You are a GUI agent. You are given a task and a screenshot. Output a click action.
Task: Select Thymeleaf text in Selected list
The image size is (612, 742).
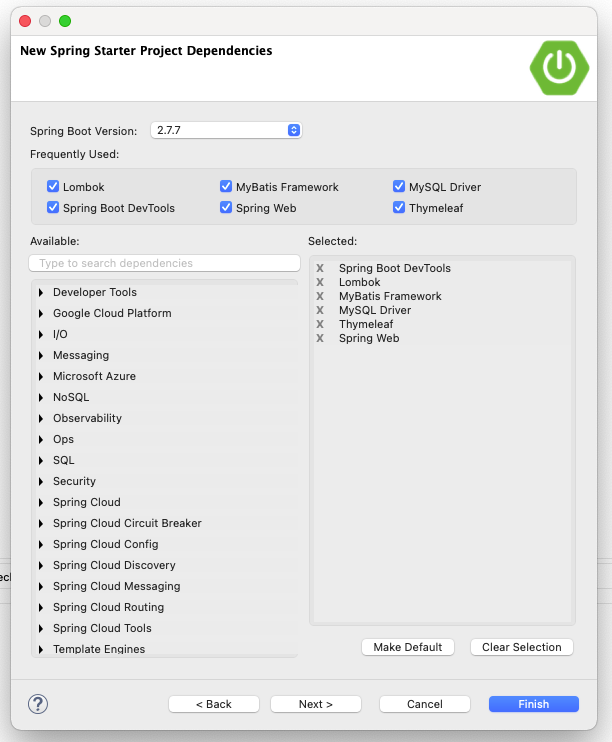click(x=366, y=324)
